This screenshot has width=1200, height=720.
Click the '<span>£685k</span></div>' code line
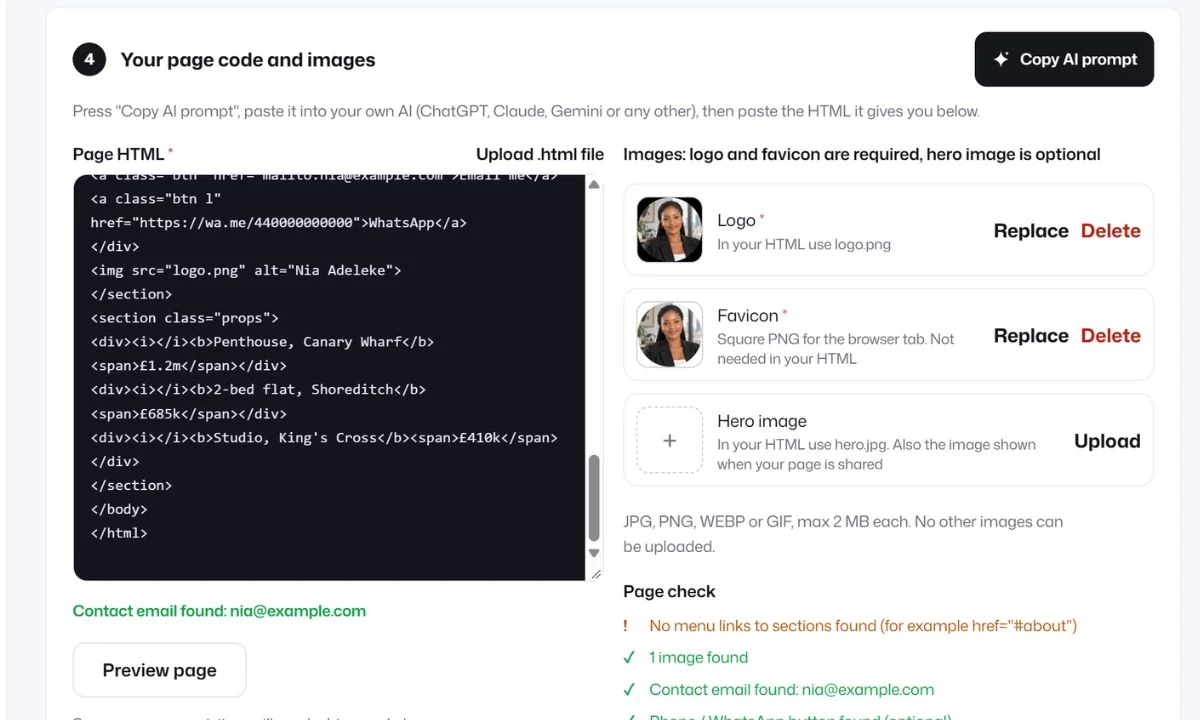coord(188,414)
